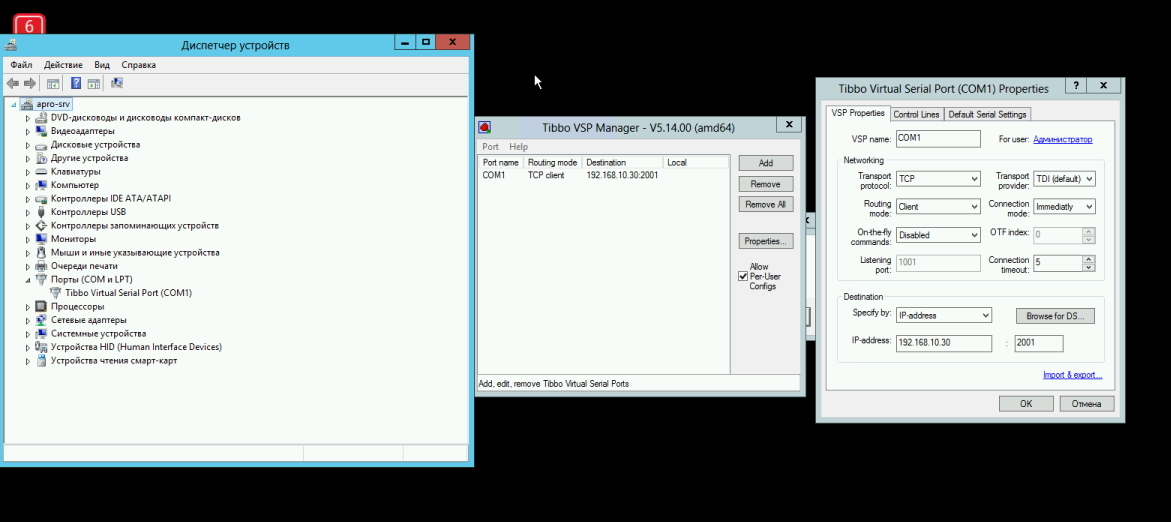
Task: Select the COM1 row in VSP Manager list
Action: point(570,175)
